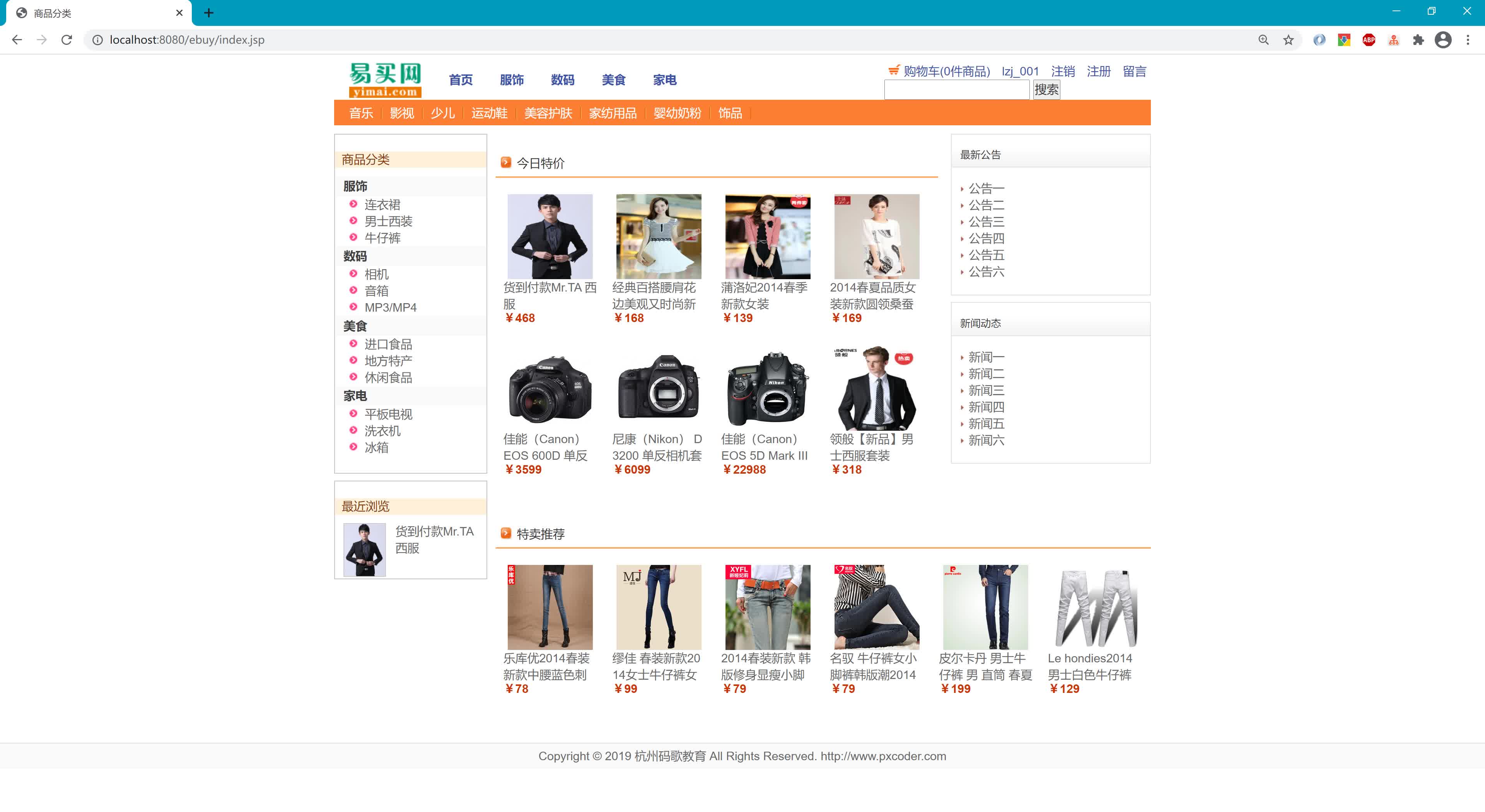Viewport: 1485px width, 812px height.
Task: Click the shopping cart icon
Action: [x=894, y=70]
